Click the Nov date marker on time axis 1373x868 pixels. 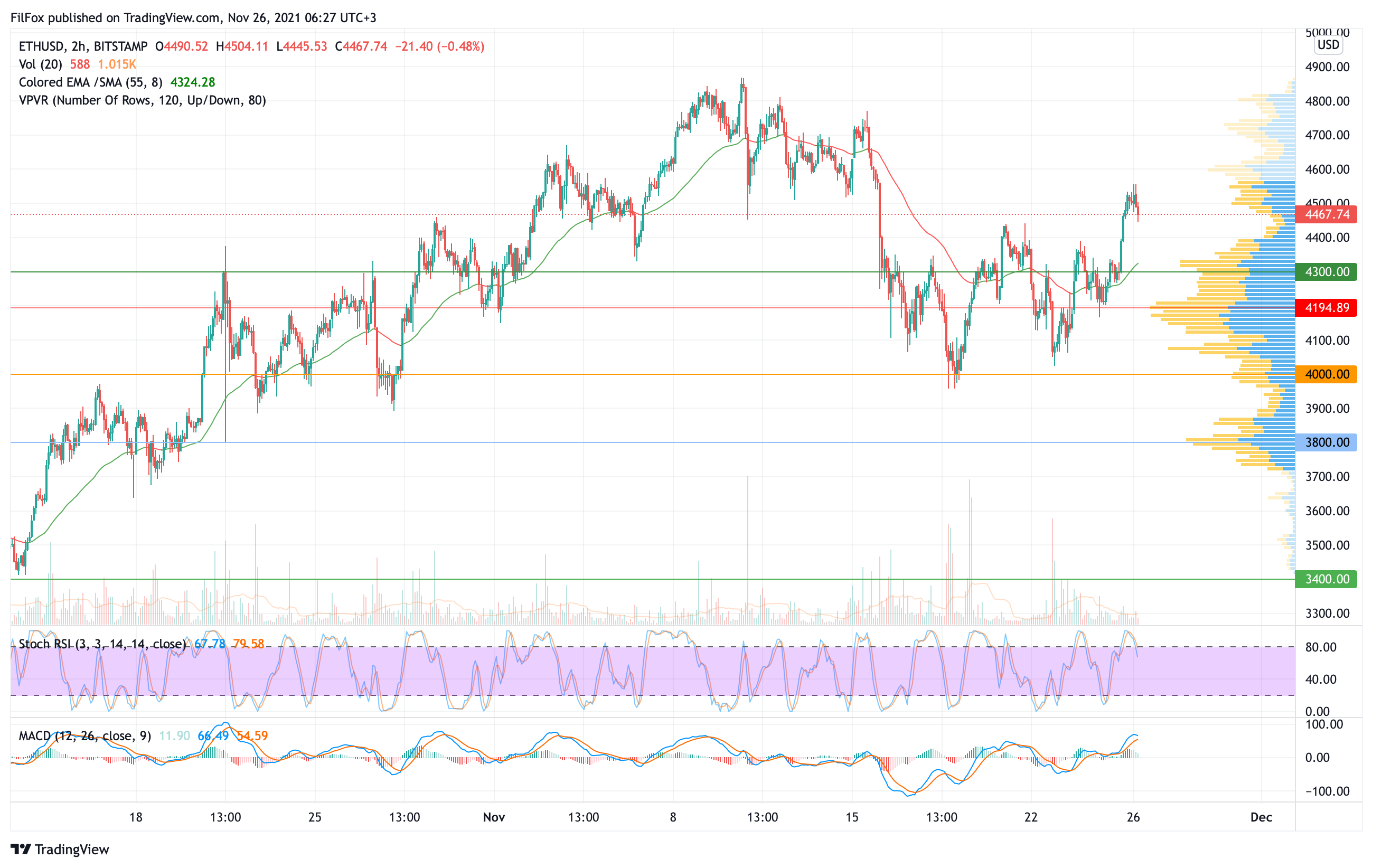coord(494,817)
